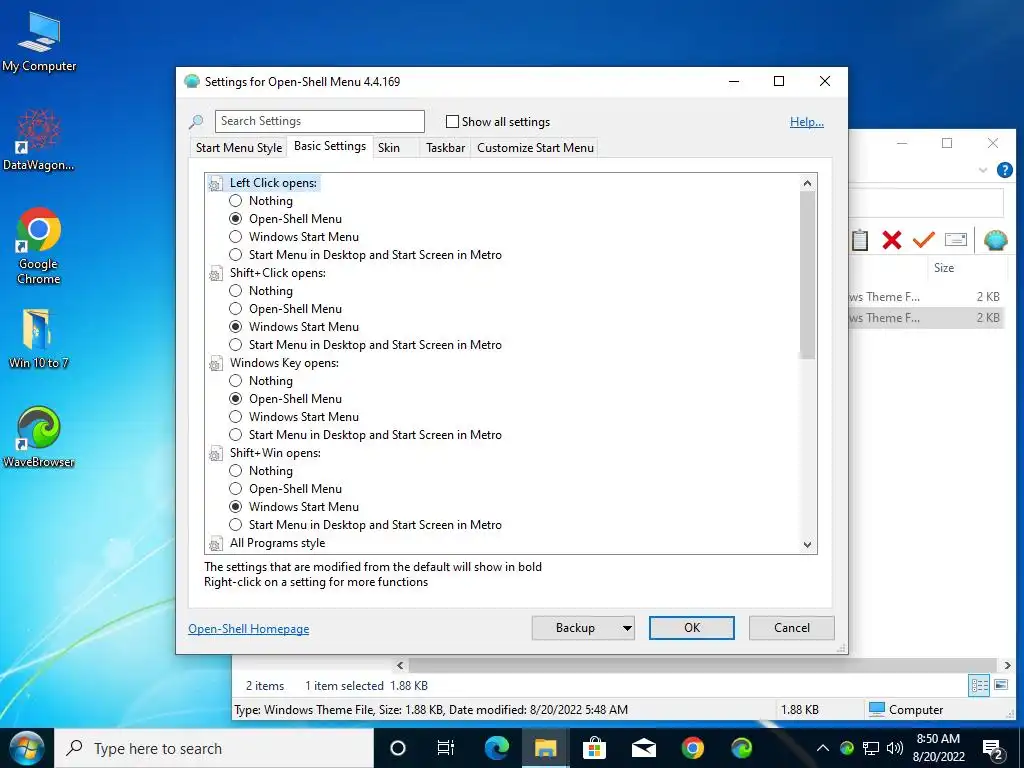Viewport: 1024px width, 768px height.
Task: Click Explorer horizontal scrollbar right arrow
Action: [1007, 665]
